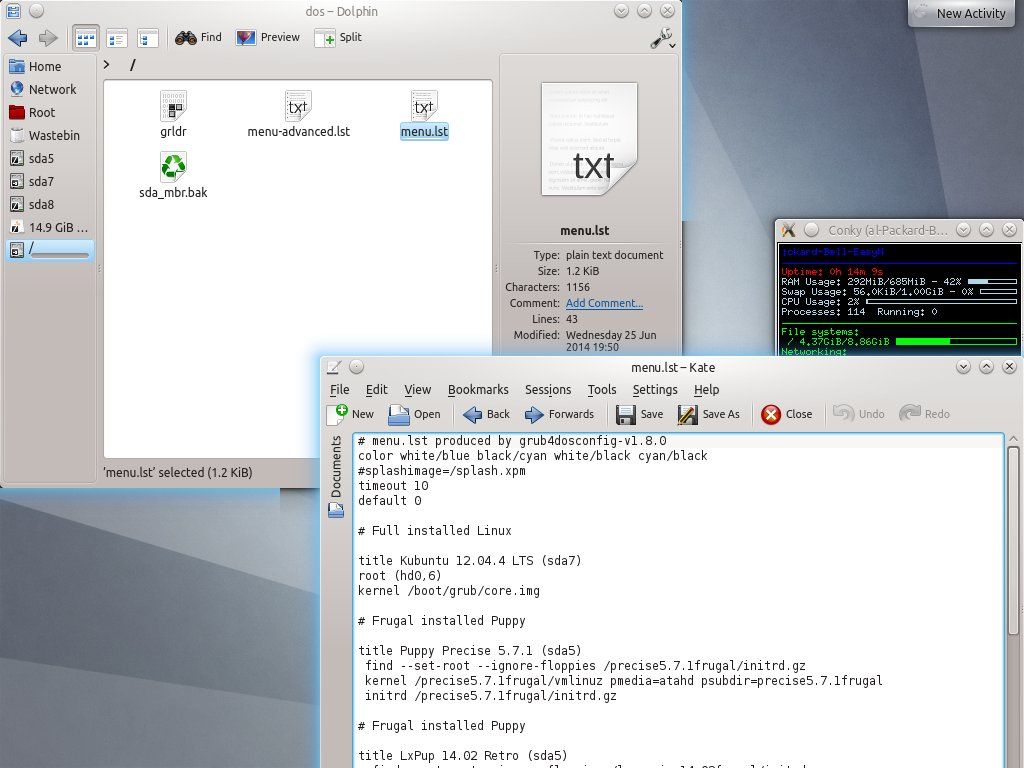Select the menu.lst file icon

coord(424,106)
